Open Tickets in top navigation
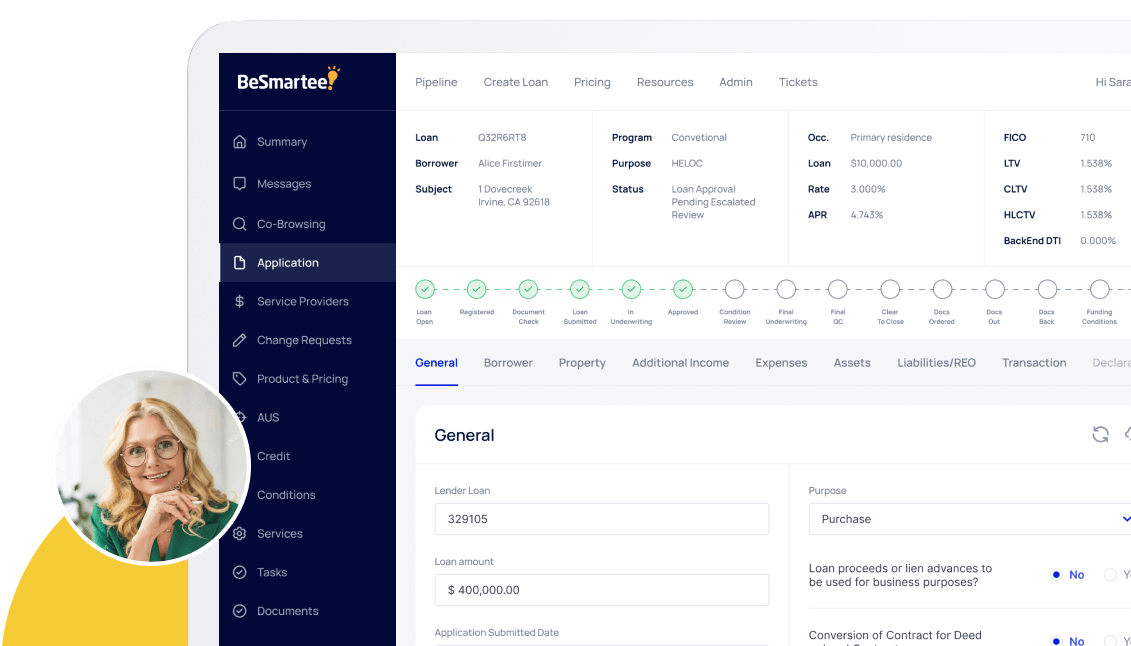 coord(798,82)
